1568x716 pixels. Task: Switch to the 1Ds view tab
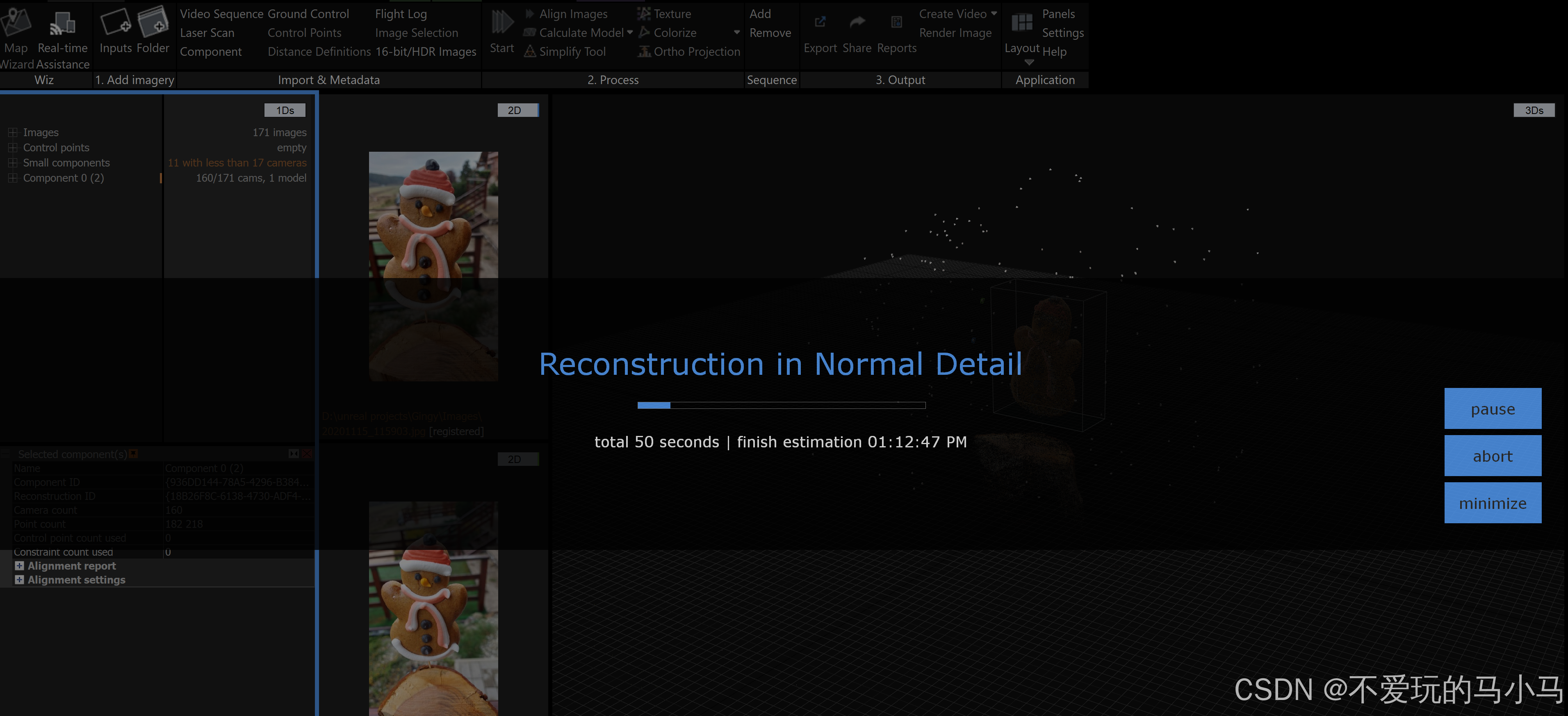click(x=284, y=110)
